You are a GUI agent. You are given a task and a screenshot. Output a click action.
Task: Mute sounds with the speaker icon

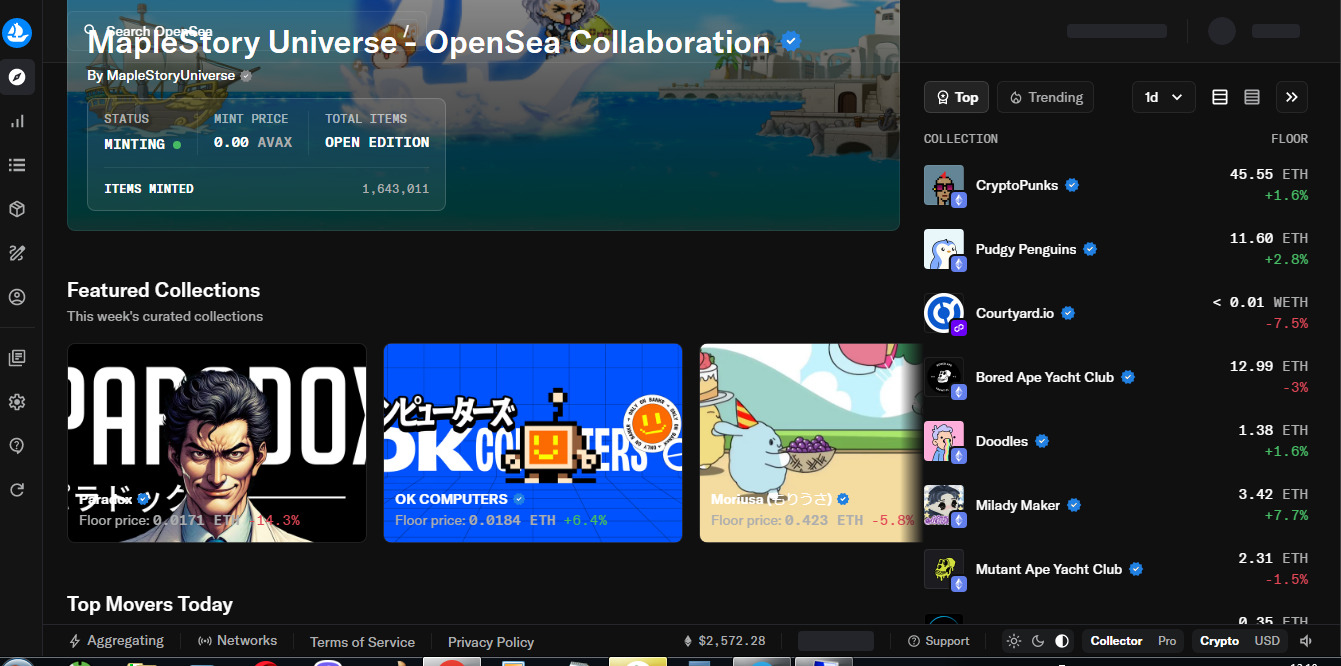pos(1306,641)
